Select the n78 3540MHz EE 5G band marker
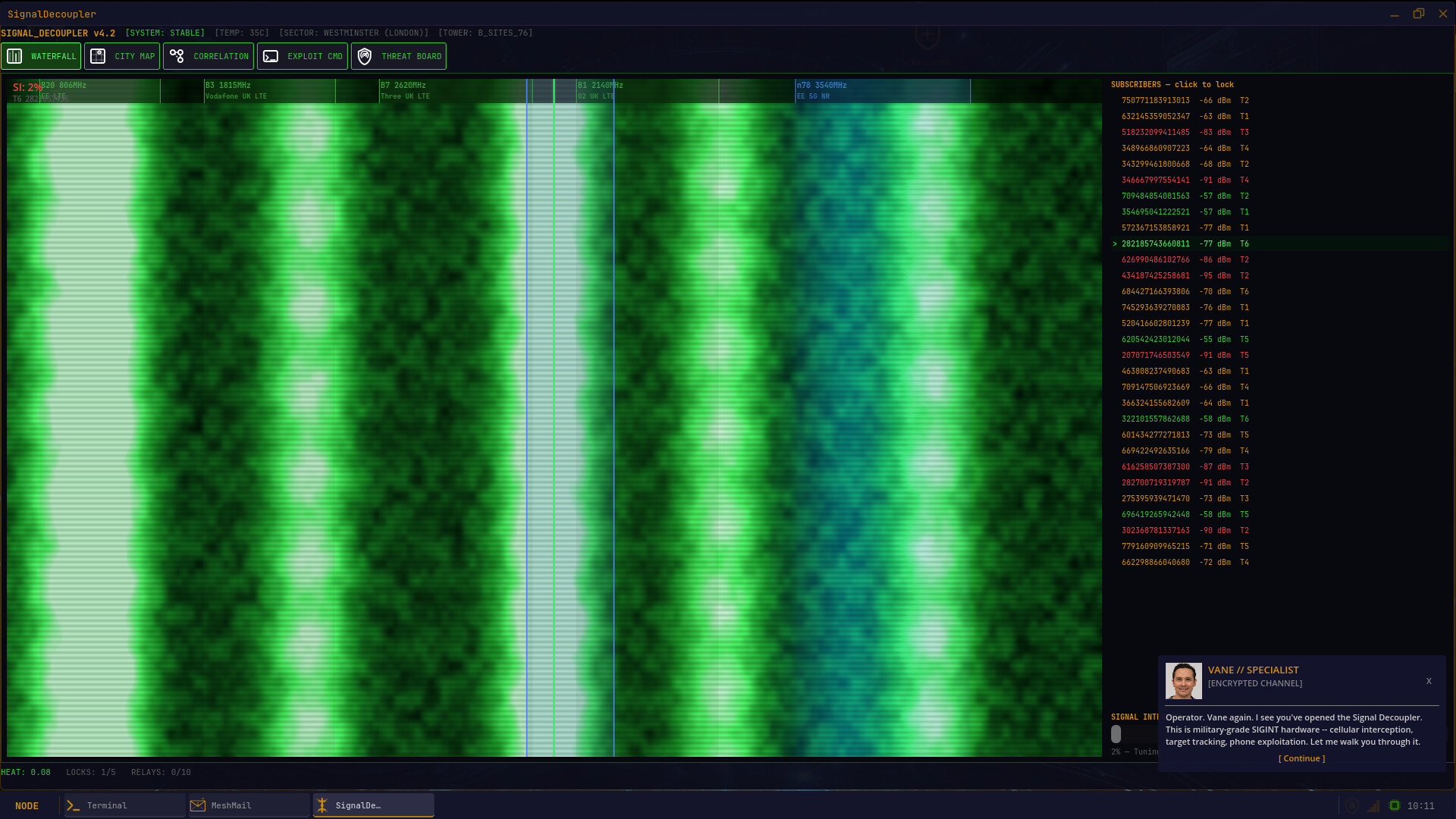 882,90
